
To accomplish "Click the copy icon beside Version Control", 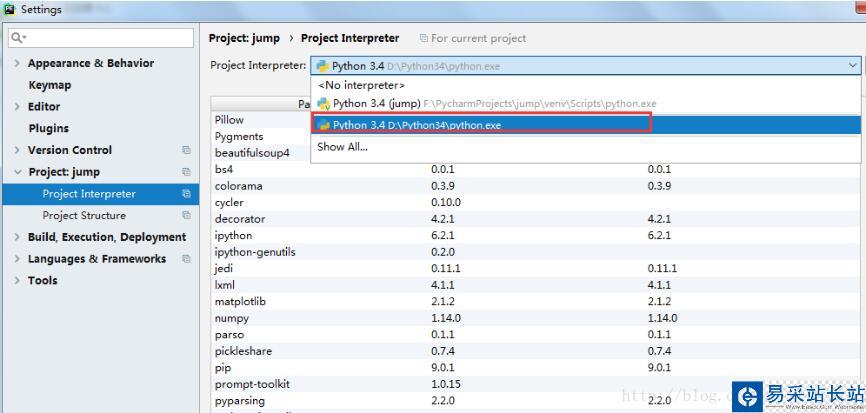I will [186, 150].
